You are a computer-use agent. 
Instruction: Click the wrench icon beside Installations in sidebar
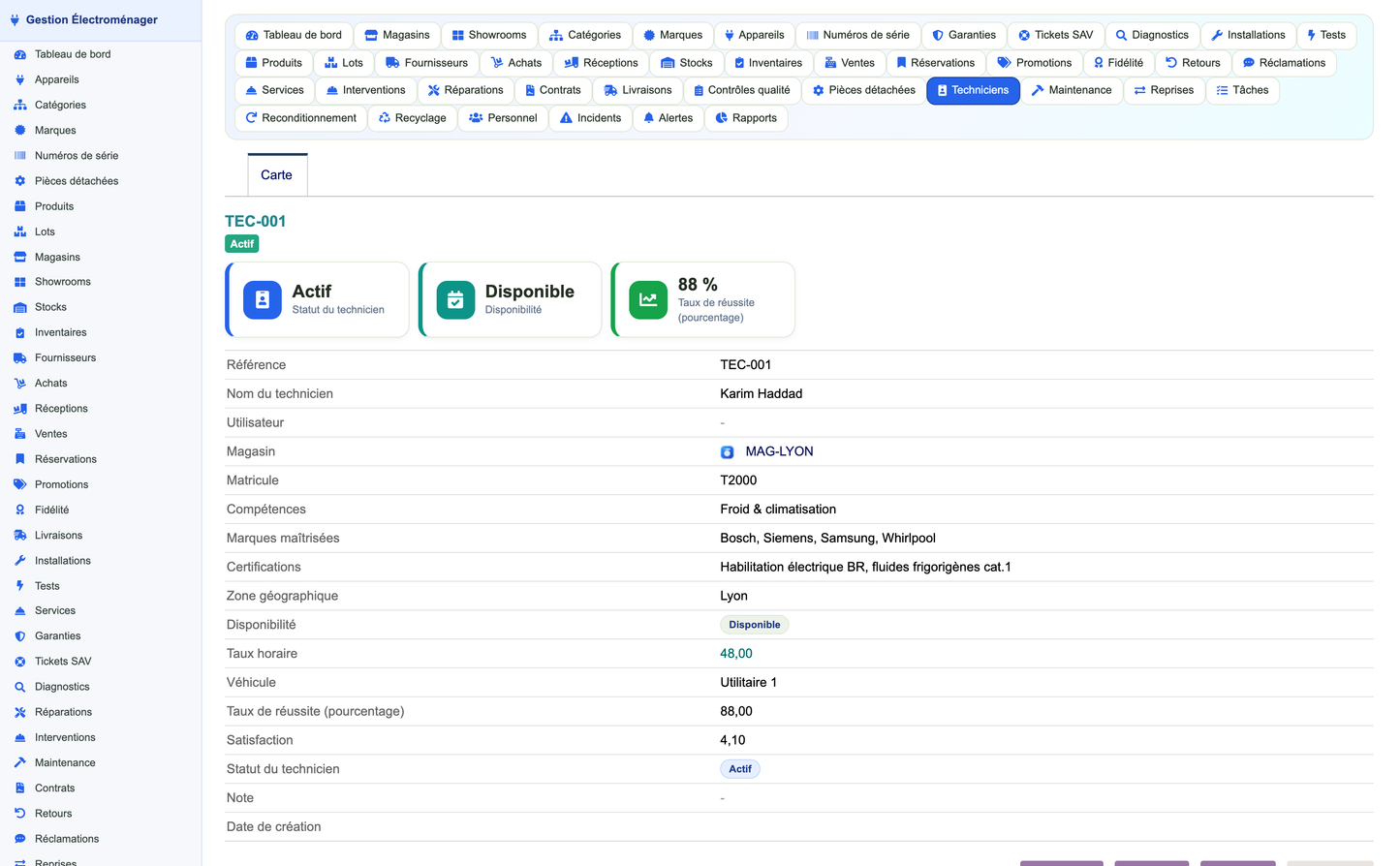click(x=19, y=561)
